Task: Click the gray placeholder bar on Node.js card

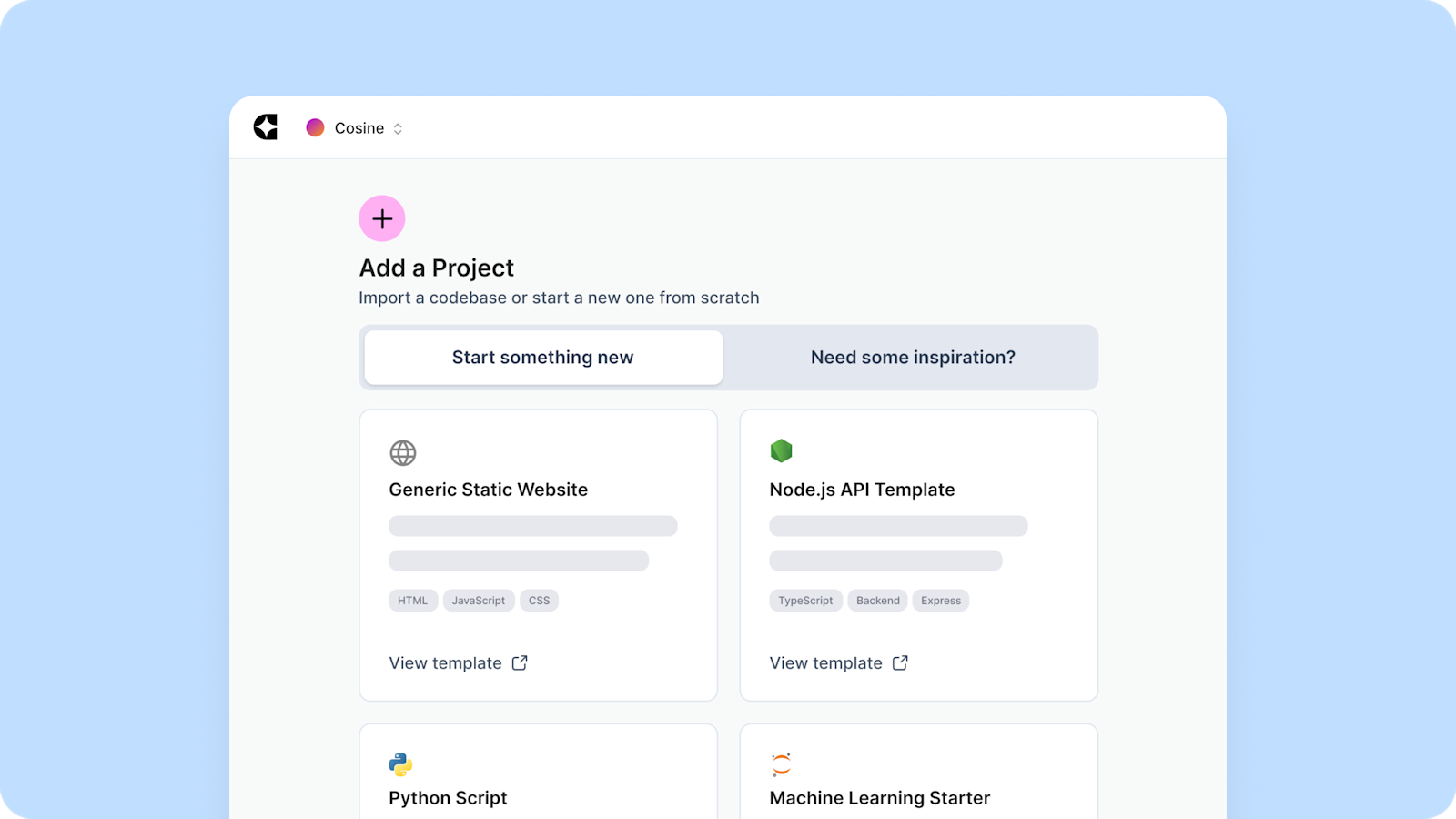Action: (898, 525)
